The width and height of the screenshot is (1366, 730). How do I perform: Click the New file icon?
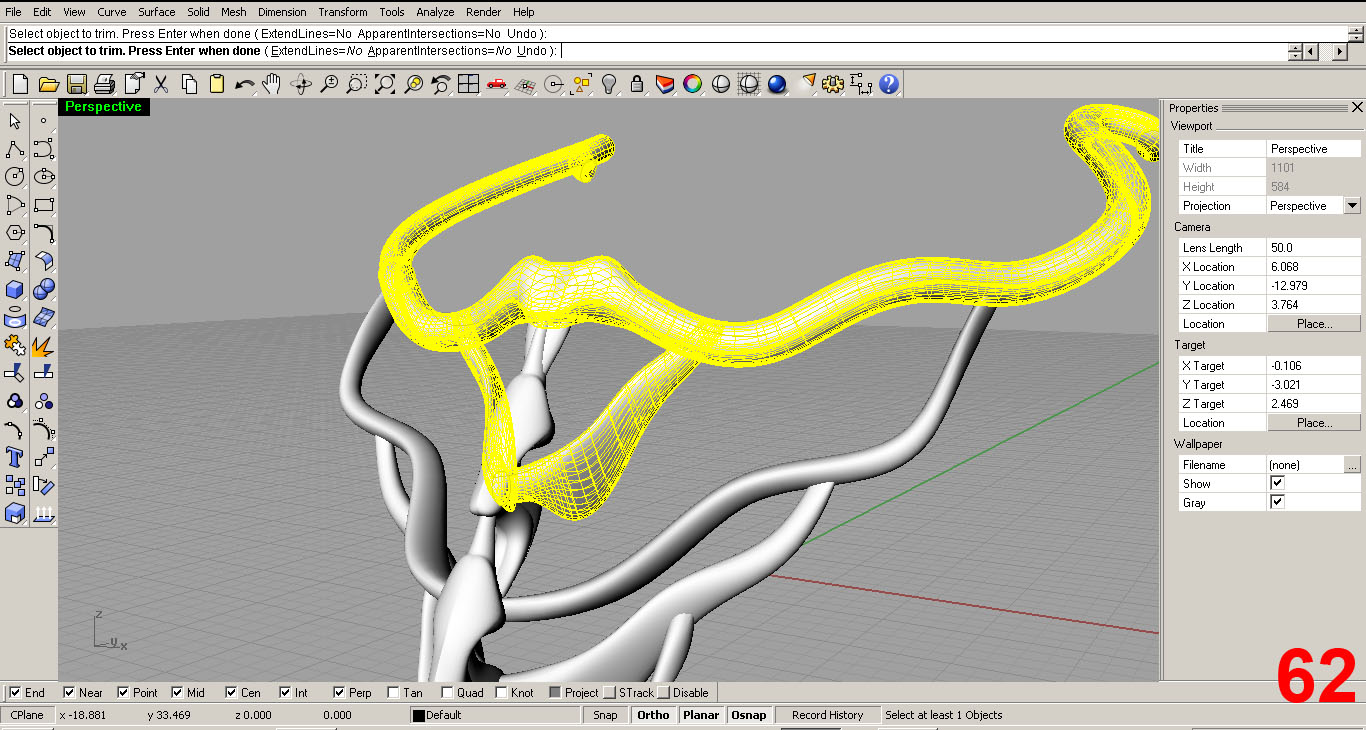coord(19,85)
